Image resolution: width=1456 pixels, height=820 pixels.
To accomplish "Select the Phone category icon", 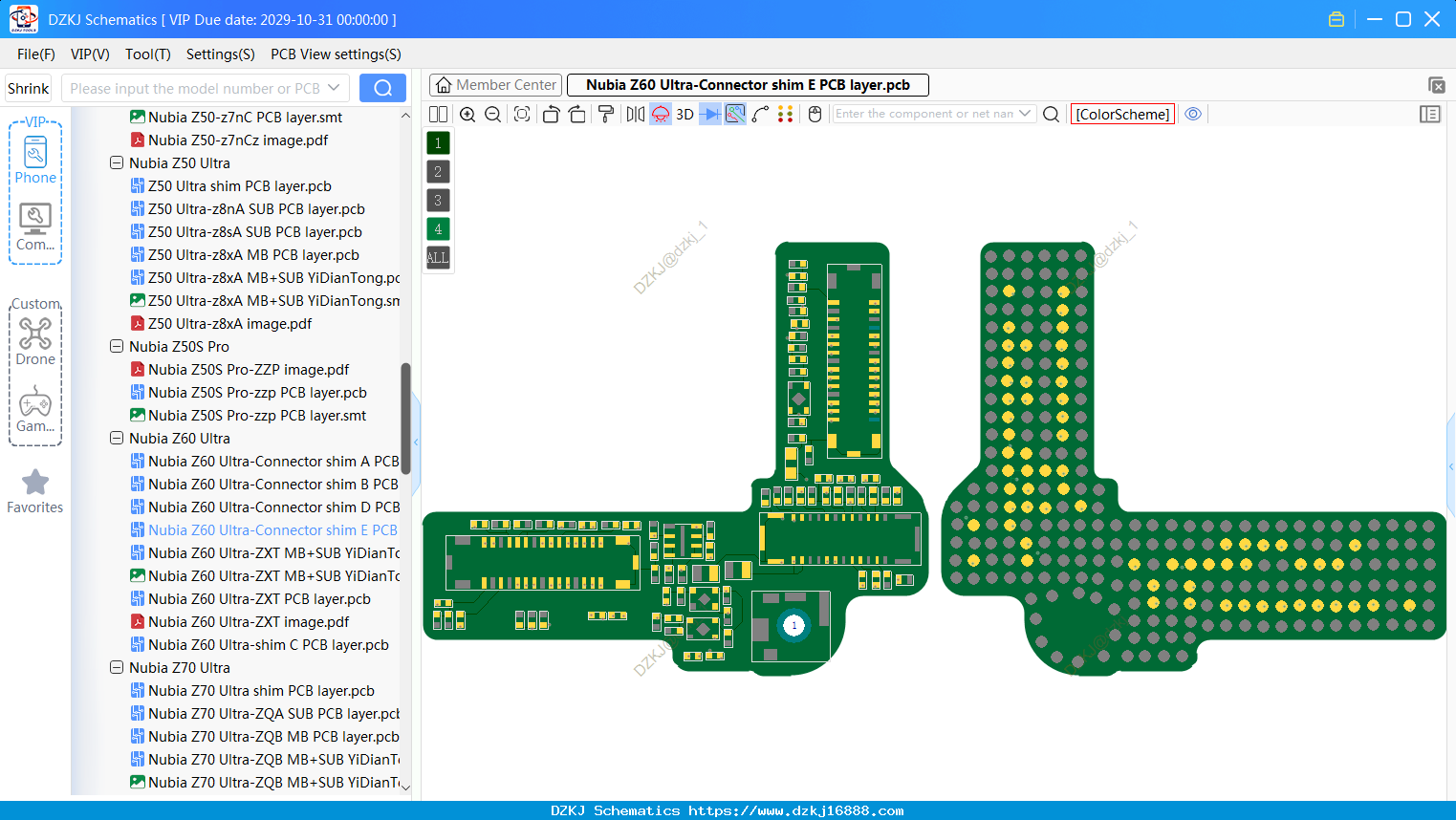I will (35, 161).
